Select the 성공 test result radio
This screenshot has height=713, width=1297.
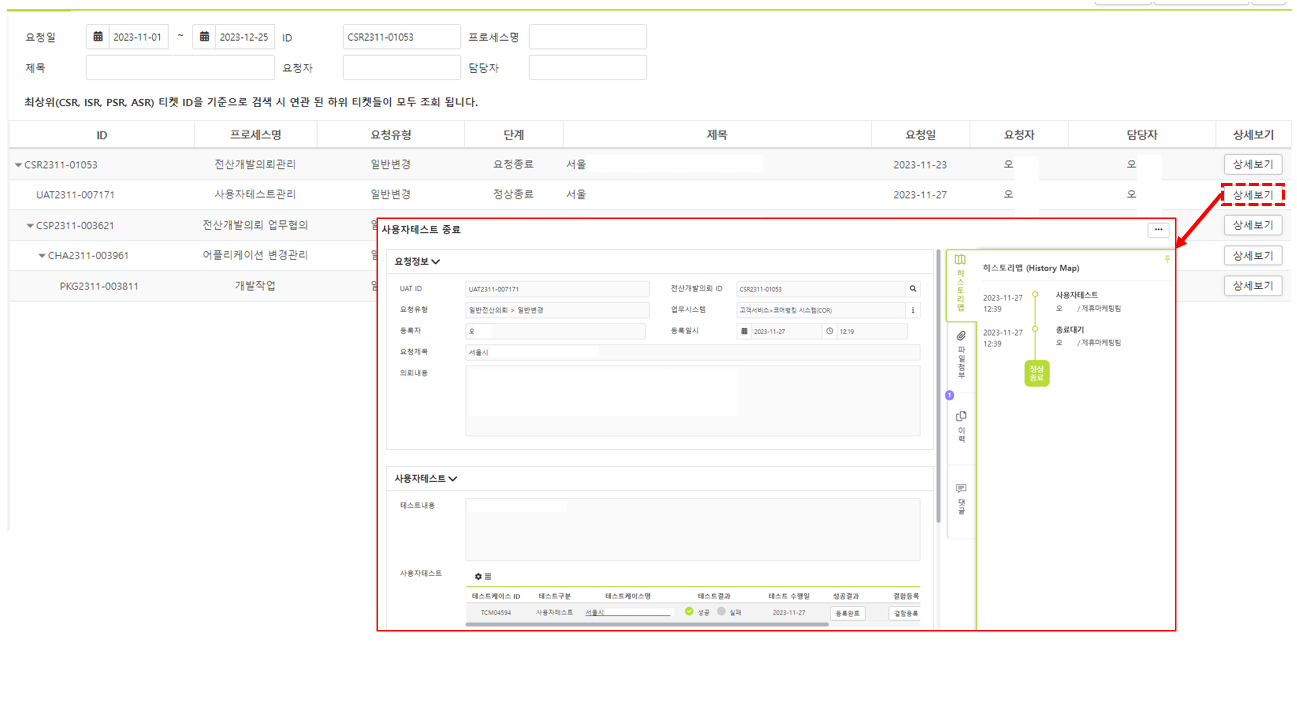click(x=689, y=611)
